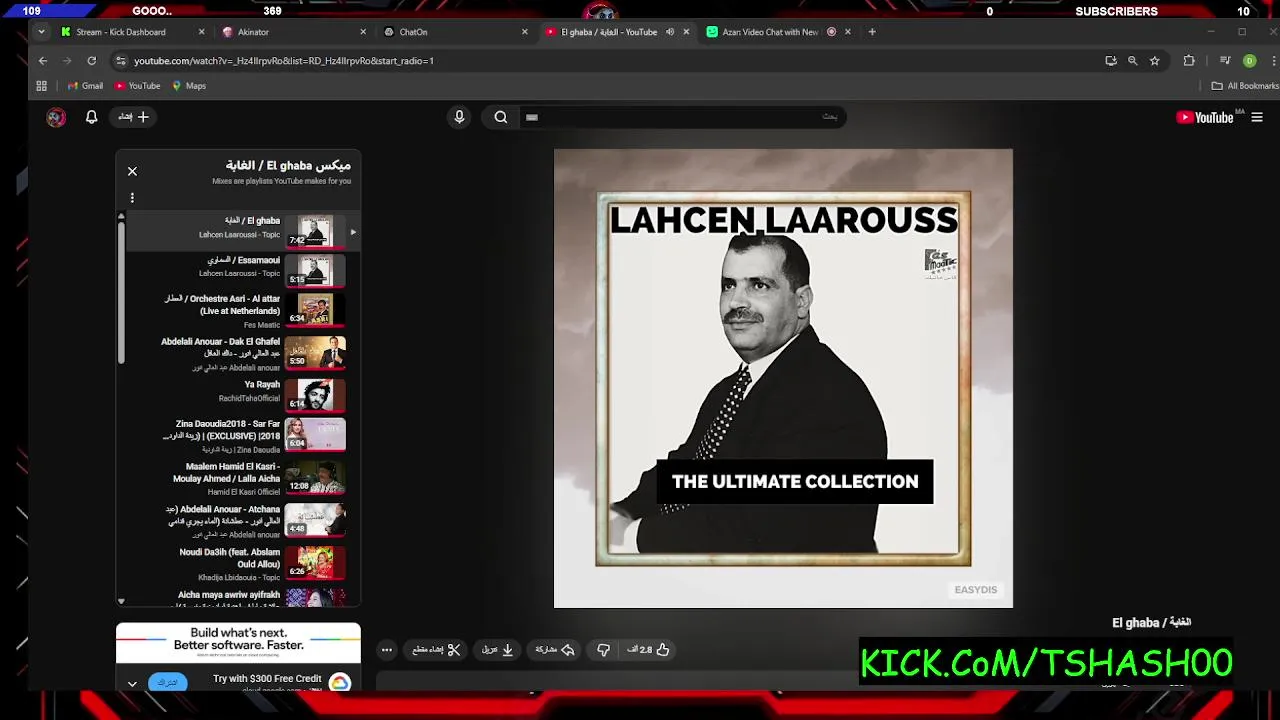Dislike the video with the thumbs-down button
Screen dimensions: 1280x720
click(x=603, y=650)
